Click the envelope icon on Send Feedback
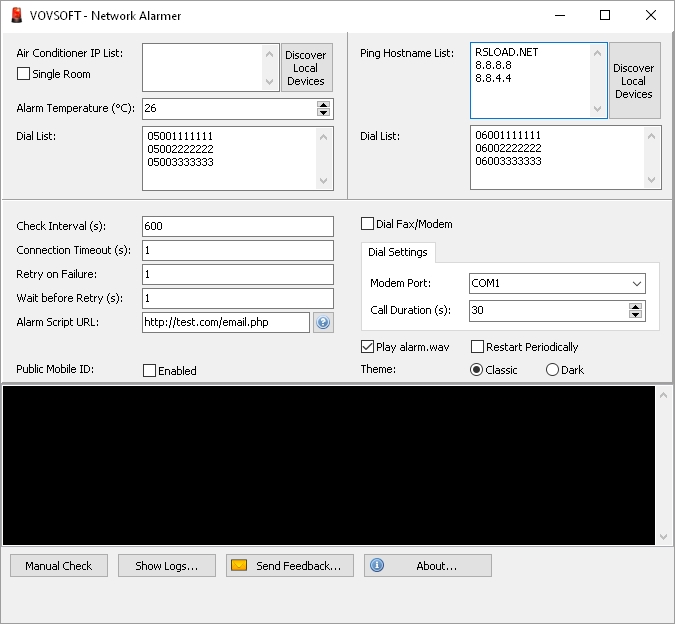The width and height of the screenshot is (675, 624). (239, 565)
